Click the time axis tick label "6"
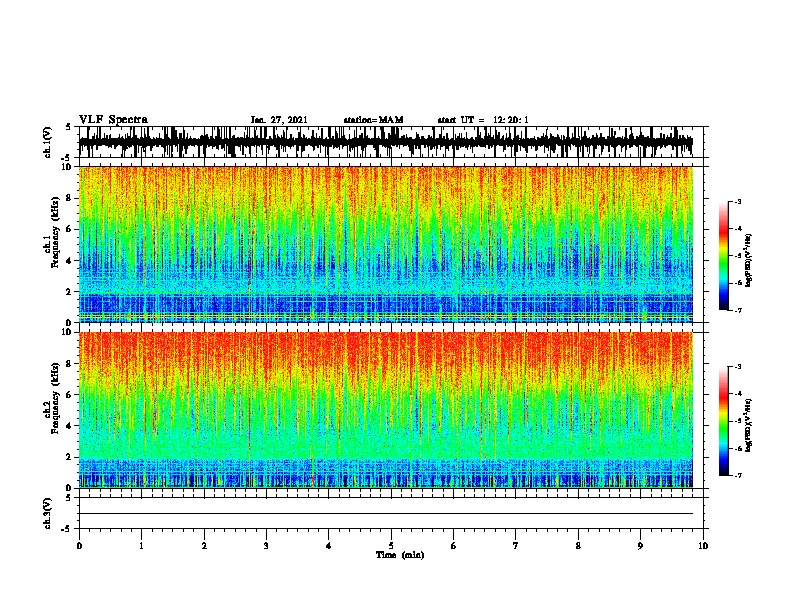 (x=454, y=546)
